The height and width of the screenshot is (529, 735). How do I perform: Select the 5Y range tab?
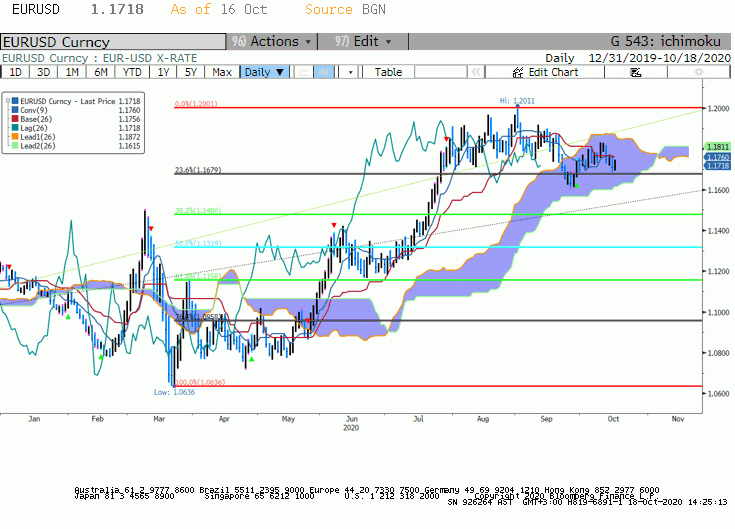191,72
